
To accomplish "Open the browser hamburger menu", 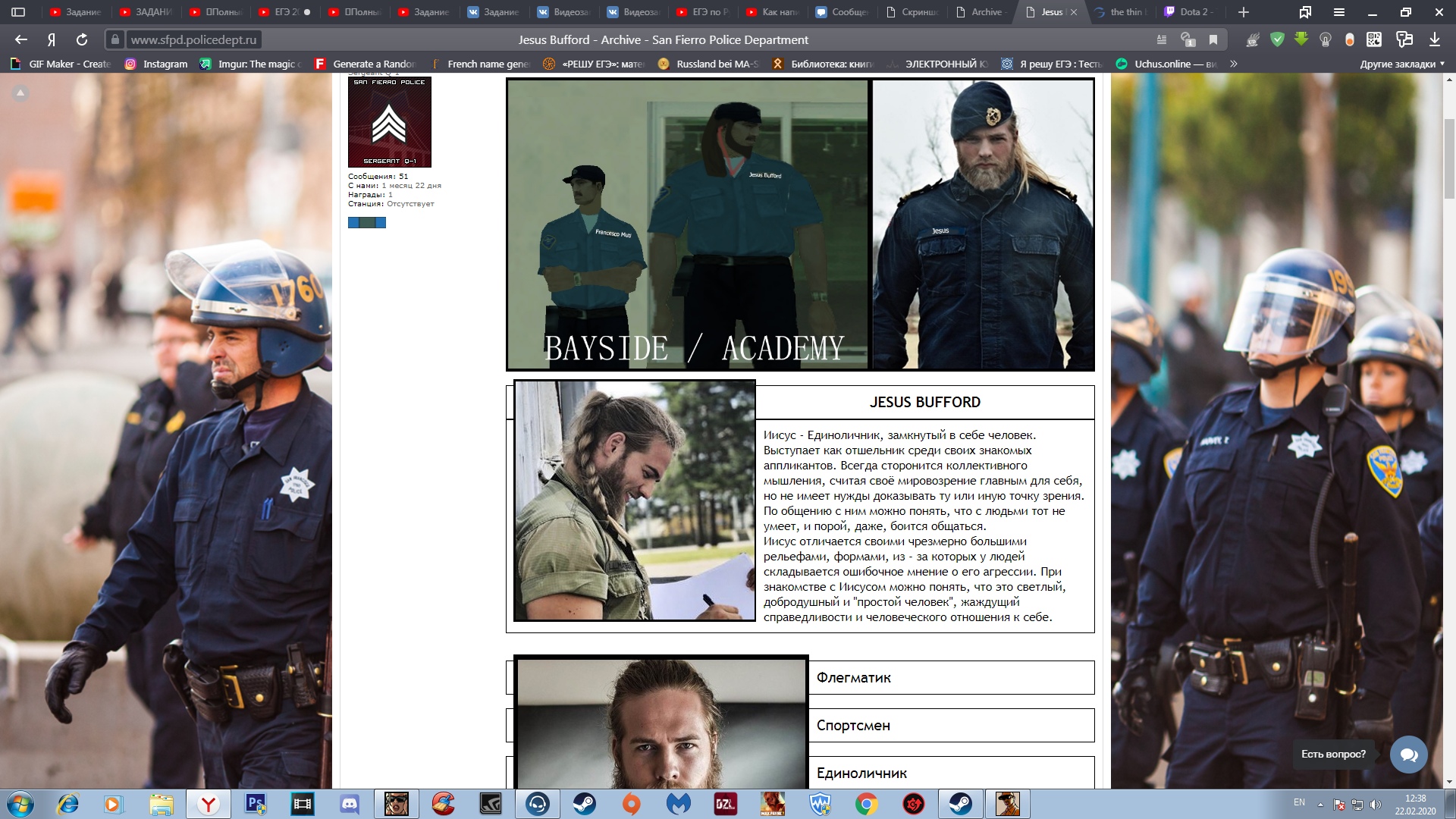I will 1339,12.
